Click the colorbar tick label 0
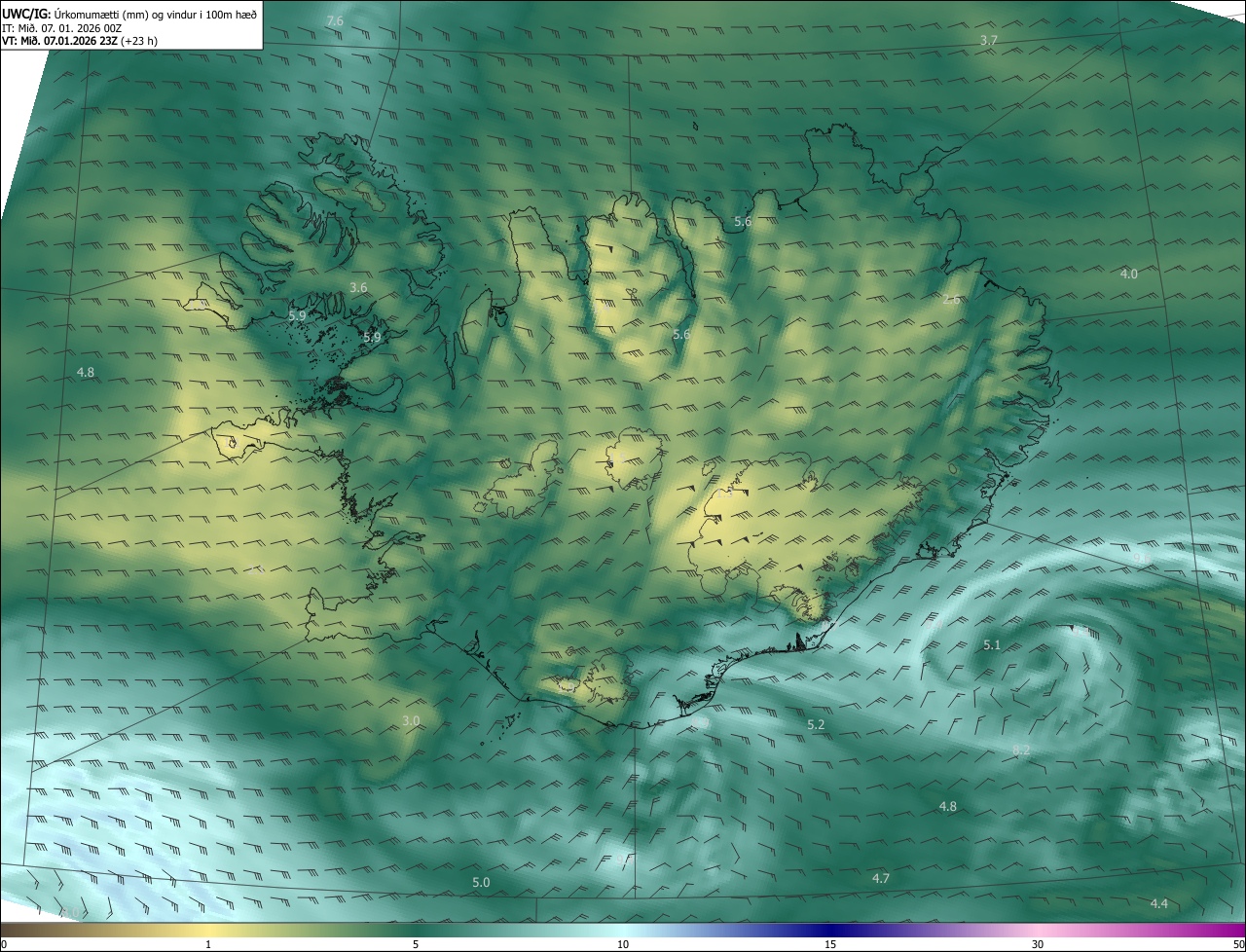 tap(4, 944)
